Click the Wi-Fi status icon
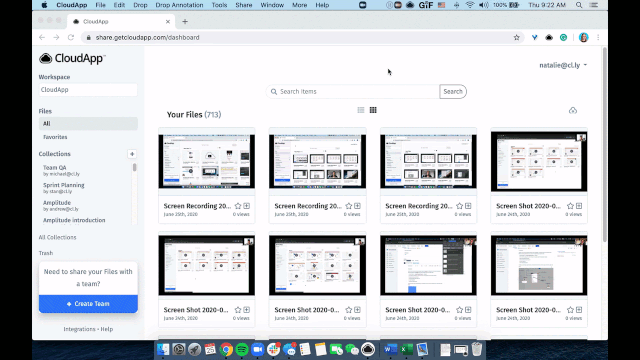640x360 pixels. 470,5
